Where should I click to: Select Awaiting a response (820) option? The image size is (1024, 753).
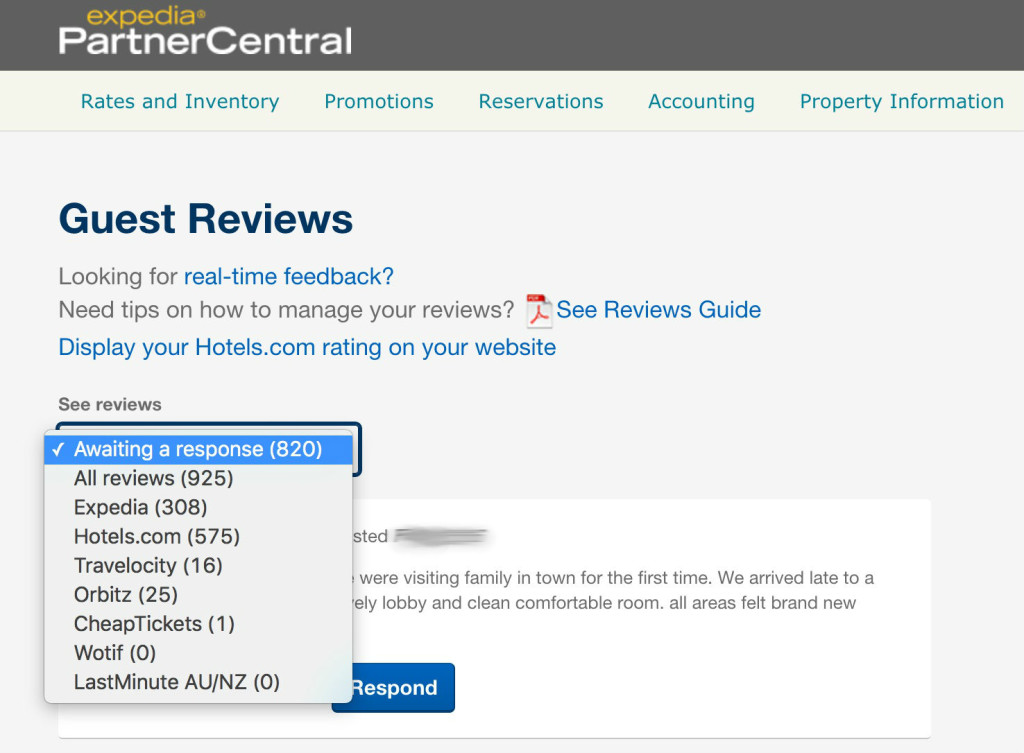point(199,449)
